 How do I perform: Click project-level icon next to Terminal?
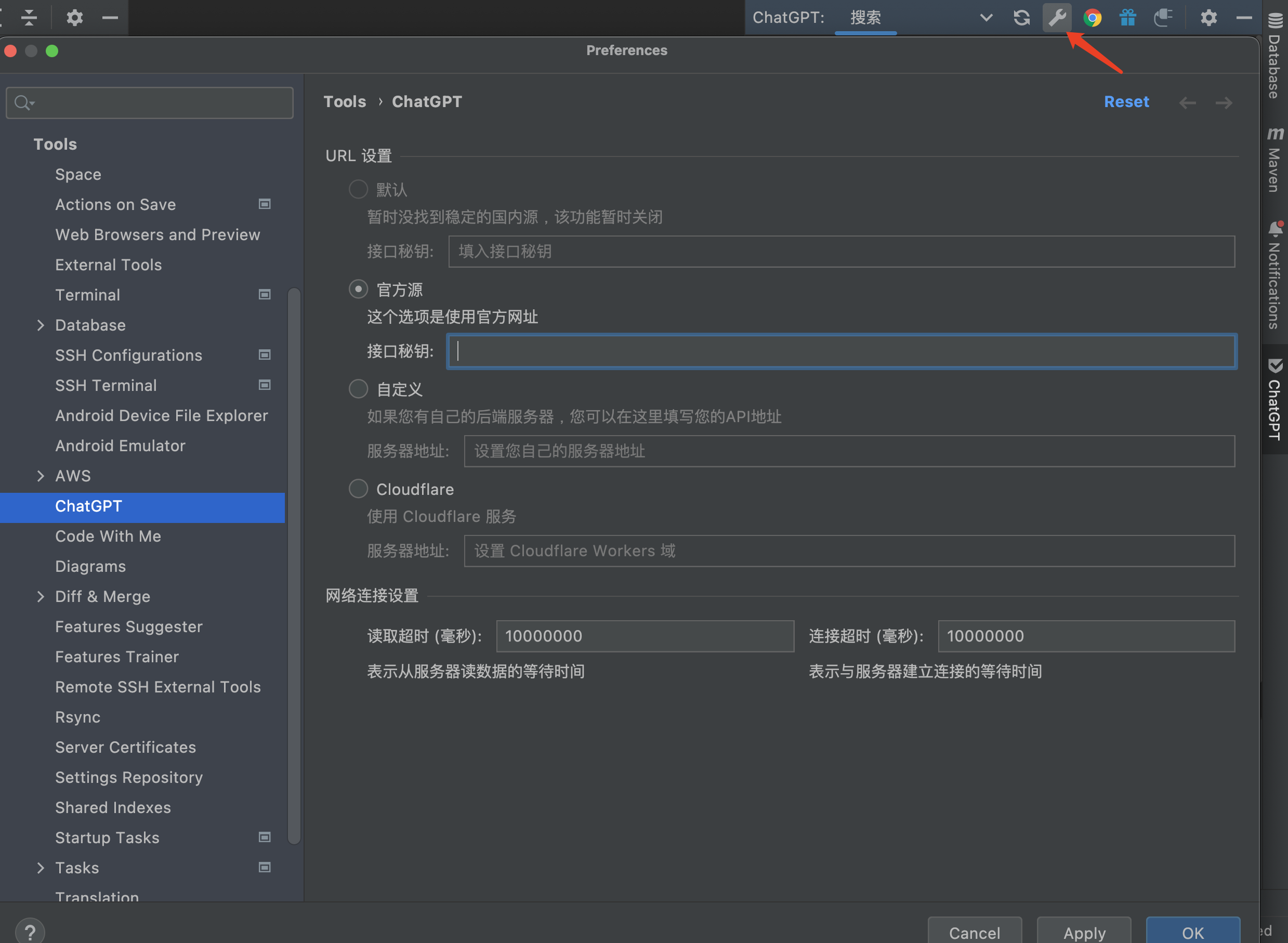[264, 295]
